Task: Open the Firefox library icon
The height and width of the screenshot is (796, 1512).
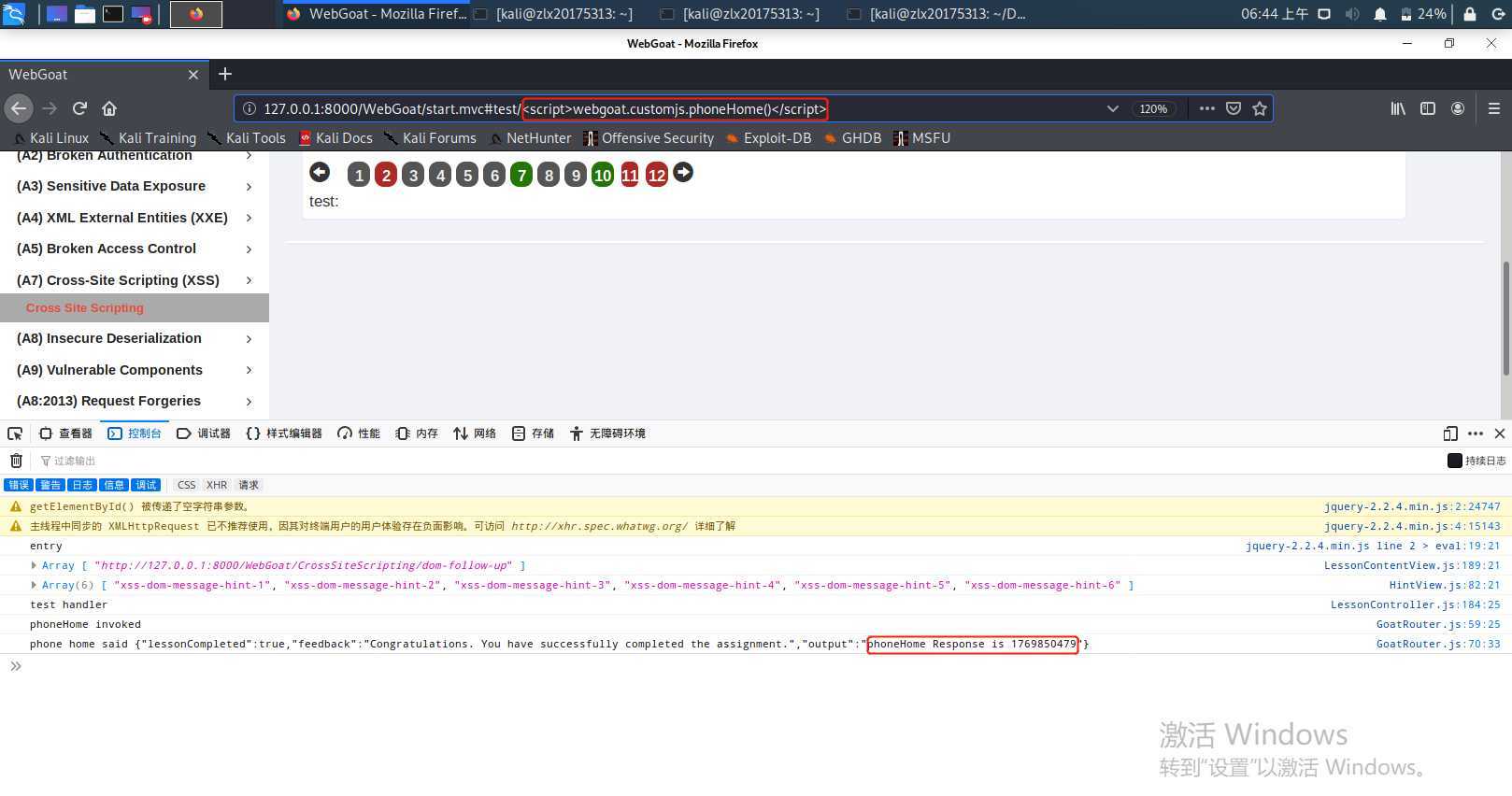Action: [x=1398, y=108]
